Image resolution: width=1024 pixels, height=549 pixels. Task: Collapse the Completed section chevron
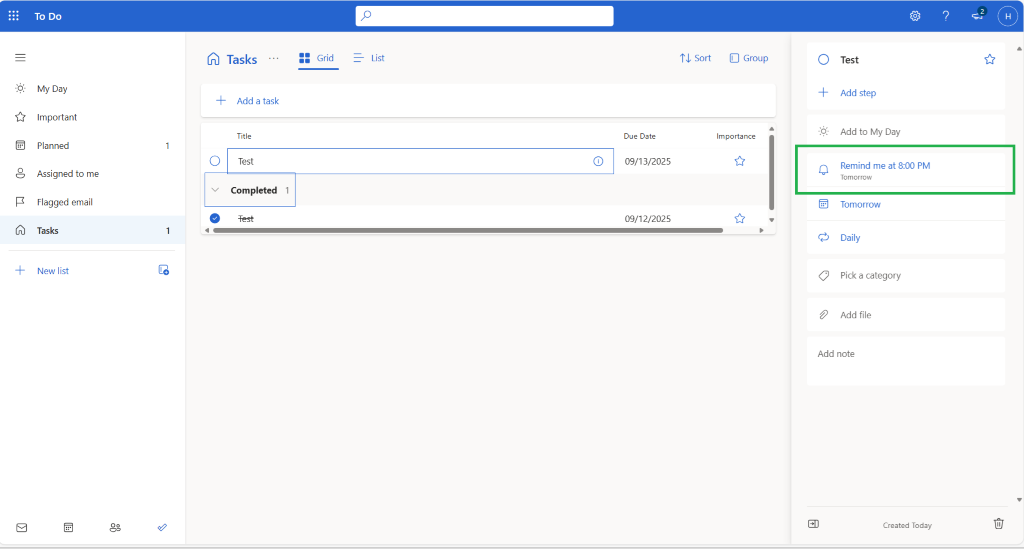(215, 190)
